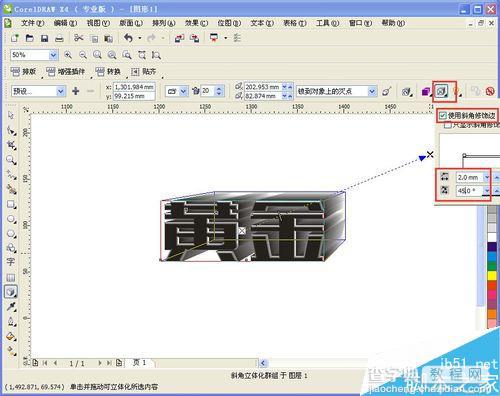Select the Ellipse tool
Image resolution: width=500 pixels, height=396 pixels.
[11, 219]
